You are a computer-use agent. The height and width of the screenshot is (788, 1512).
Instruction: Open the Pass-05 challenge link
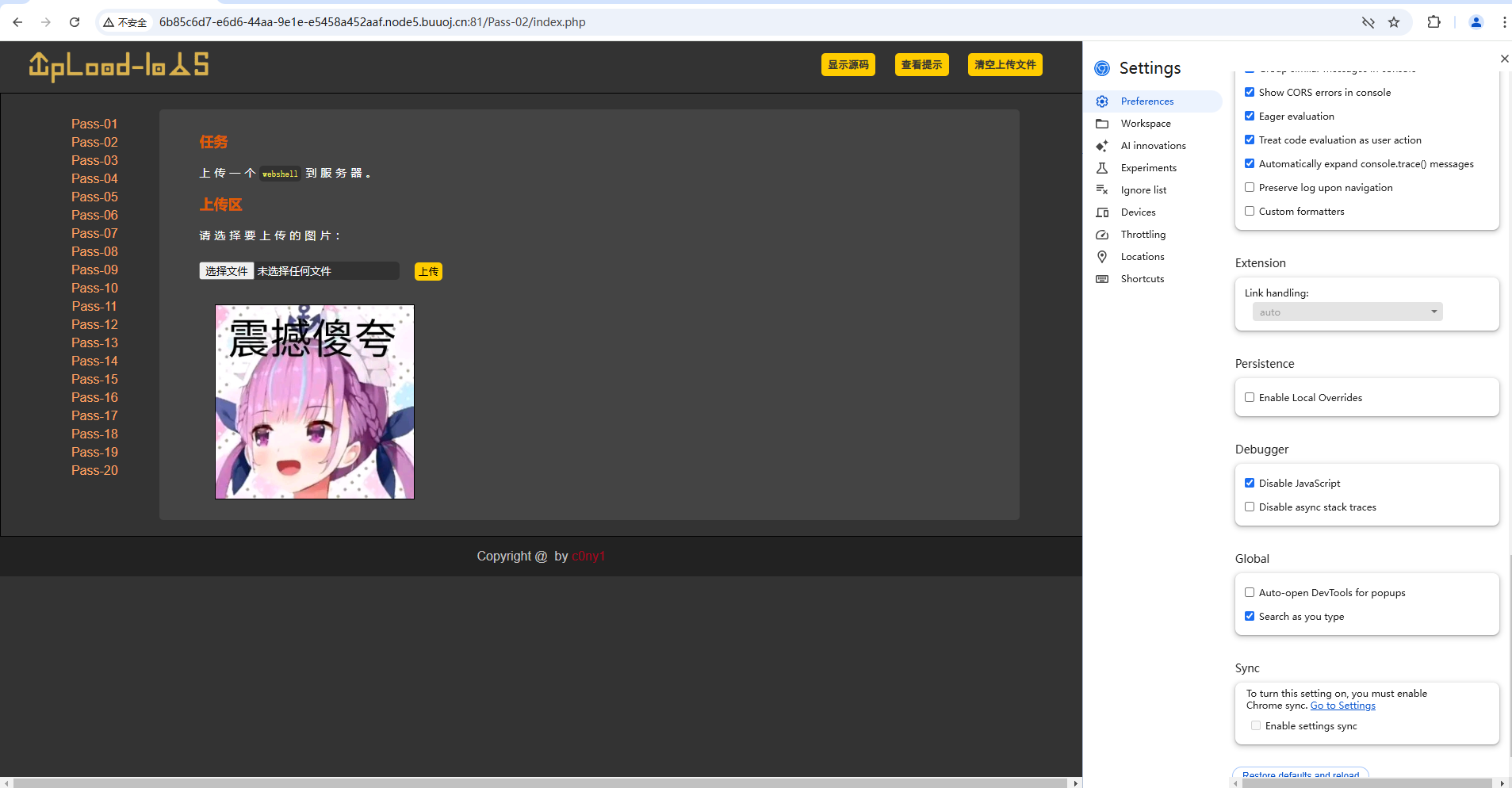(x=94, y=197)
